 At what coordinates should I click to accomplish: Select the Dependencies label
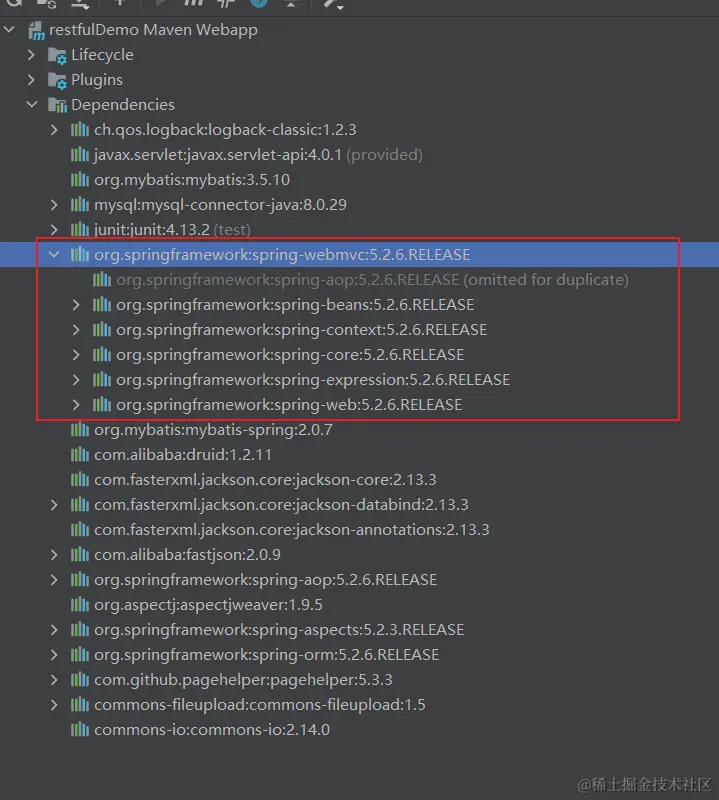pyautogui.click(x=123, y=105)
